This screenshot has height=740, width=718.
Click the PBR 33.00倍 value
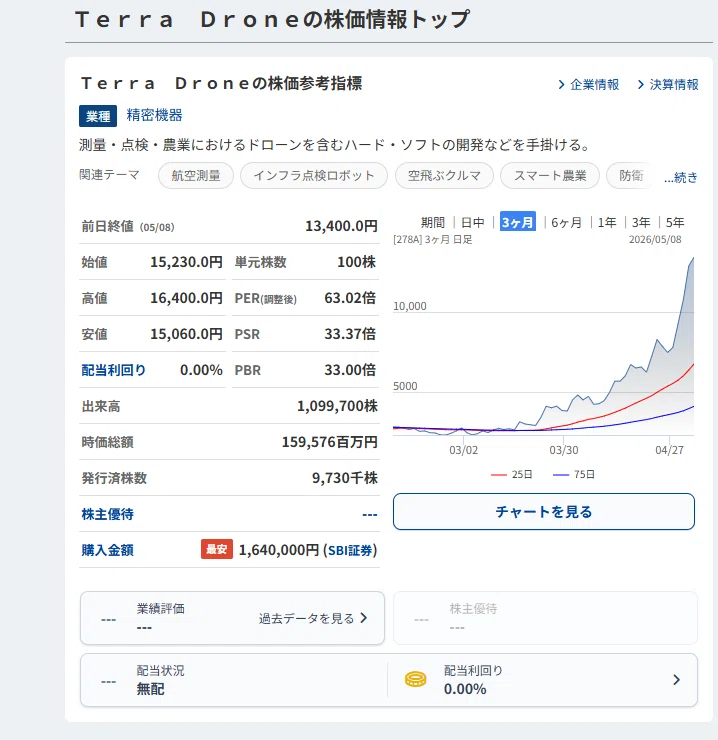click(350, 370)
